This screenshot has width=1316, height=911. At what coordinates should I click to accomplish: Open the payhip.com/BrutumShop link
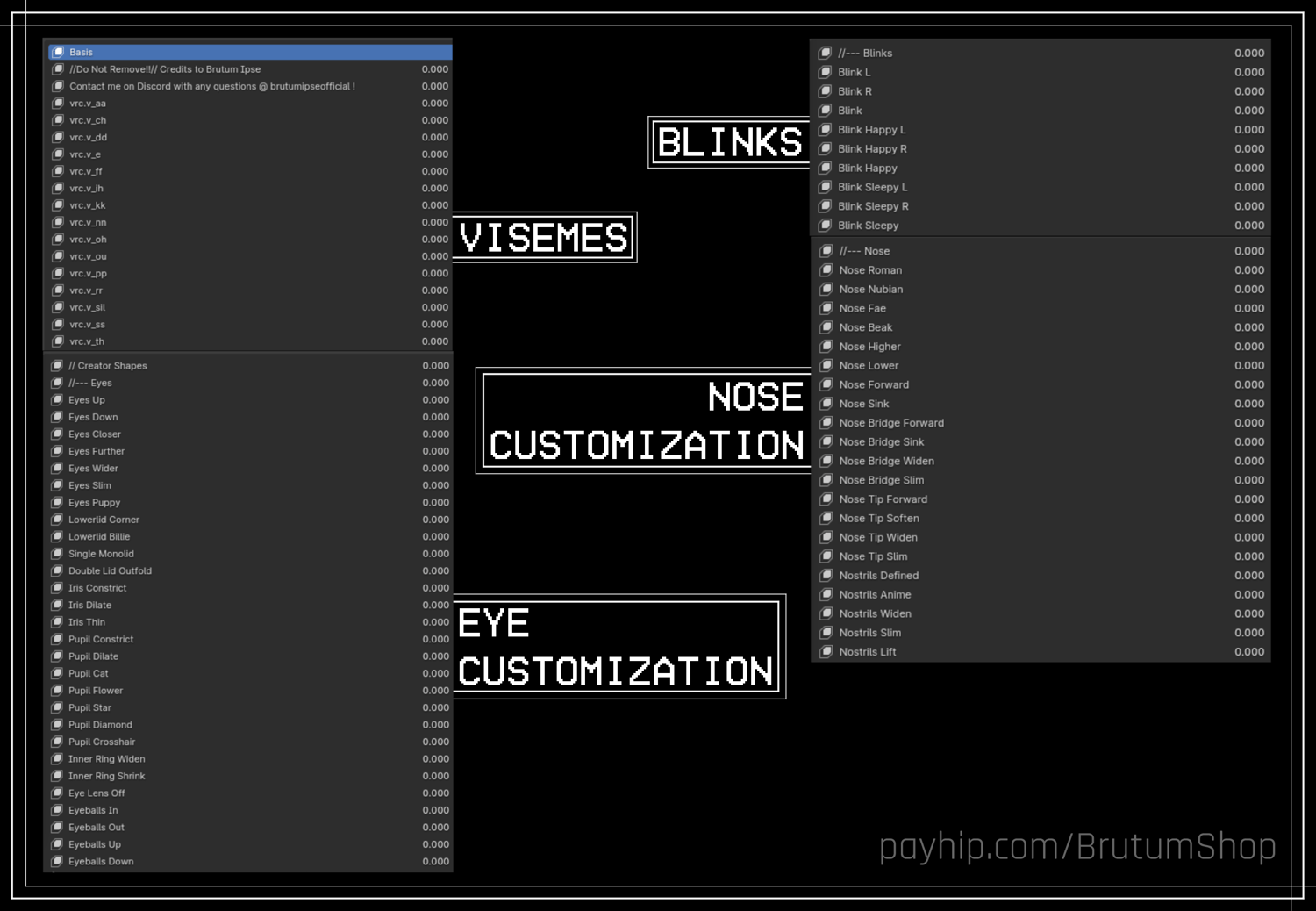pos(1077,847)
